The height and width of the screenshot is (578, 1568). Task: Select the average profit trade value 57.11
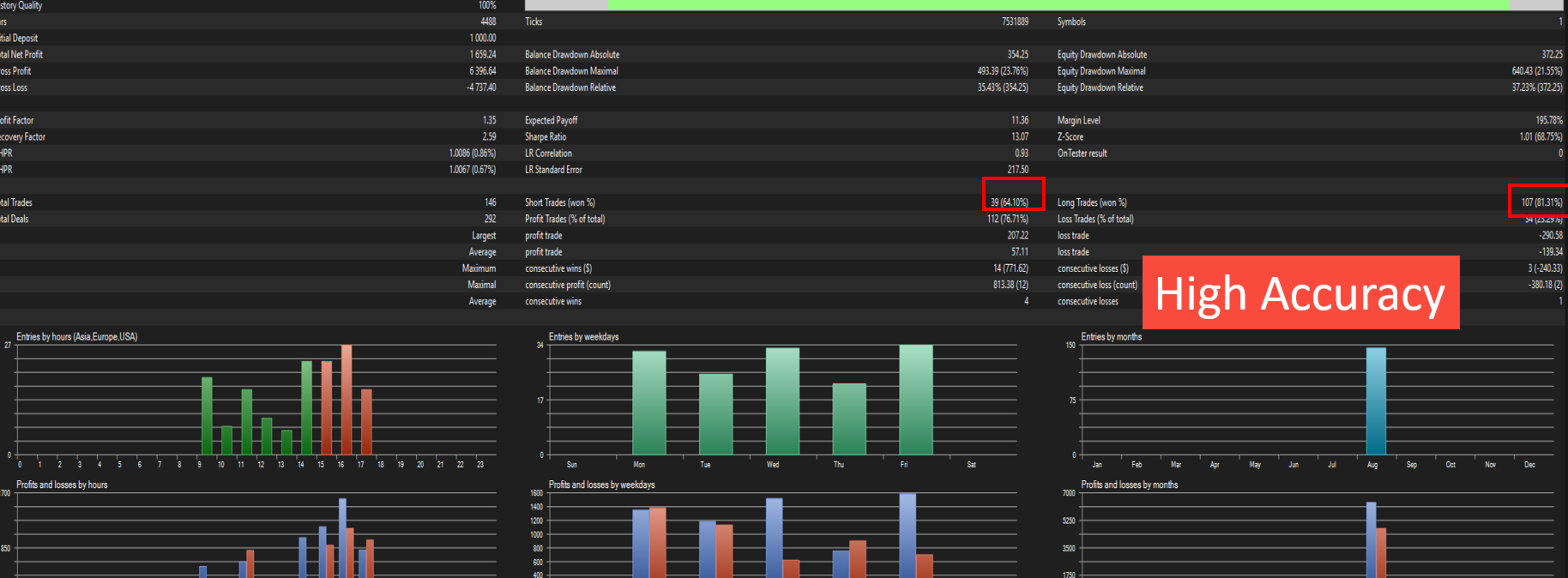tap(1020, 252)
